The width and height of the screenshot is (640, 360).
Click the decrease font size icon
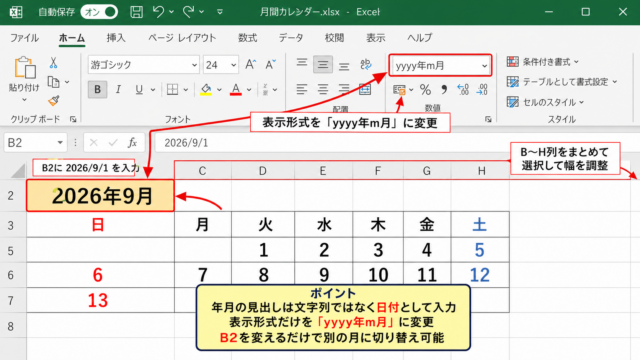pos(270,64)
